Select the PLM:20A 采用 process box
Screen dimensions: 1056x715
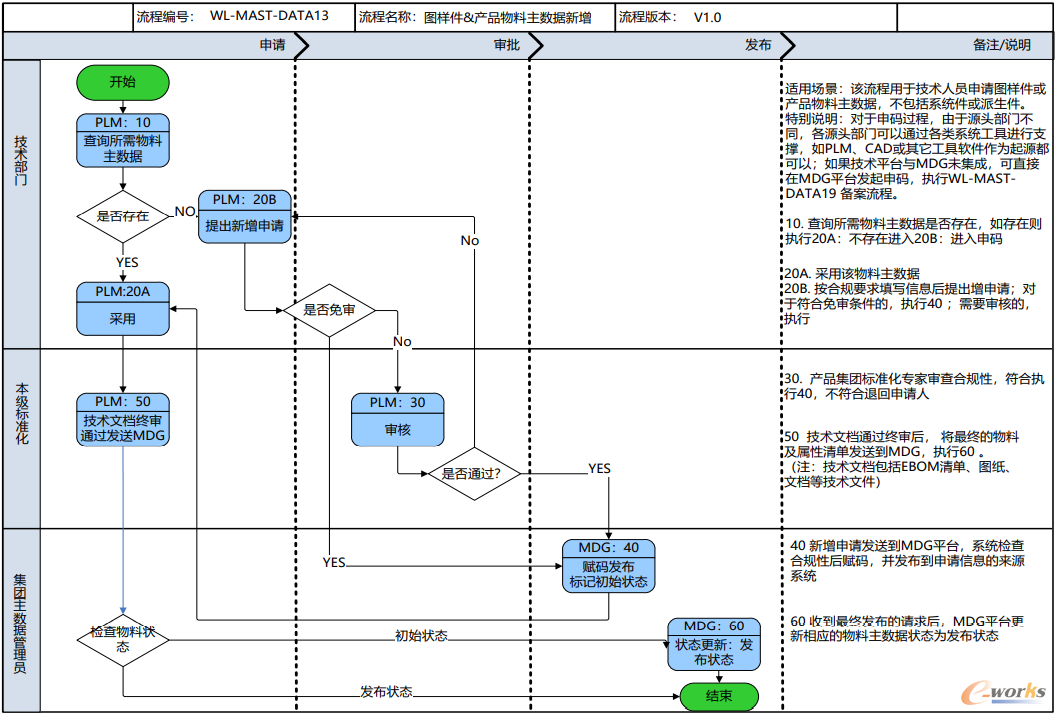tap(123, 309)
